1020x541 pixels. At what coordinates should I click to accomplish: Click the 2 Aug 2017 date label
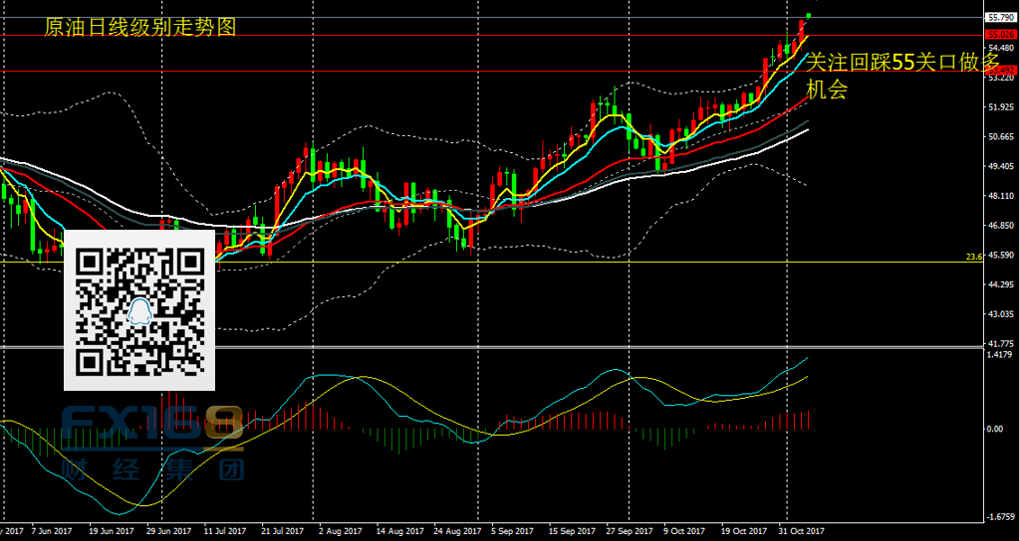[340, 531]
